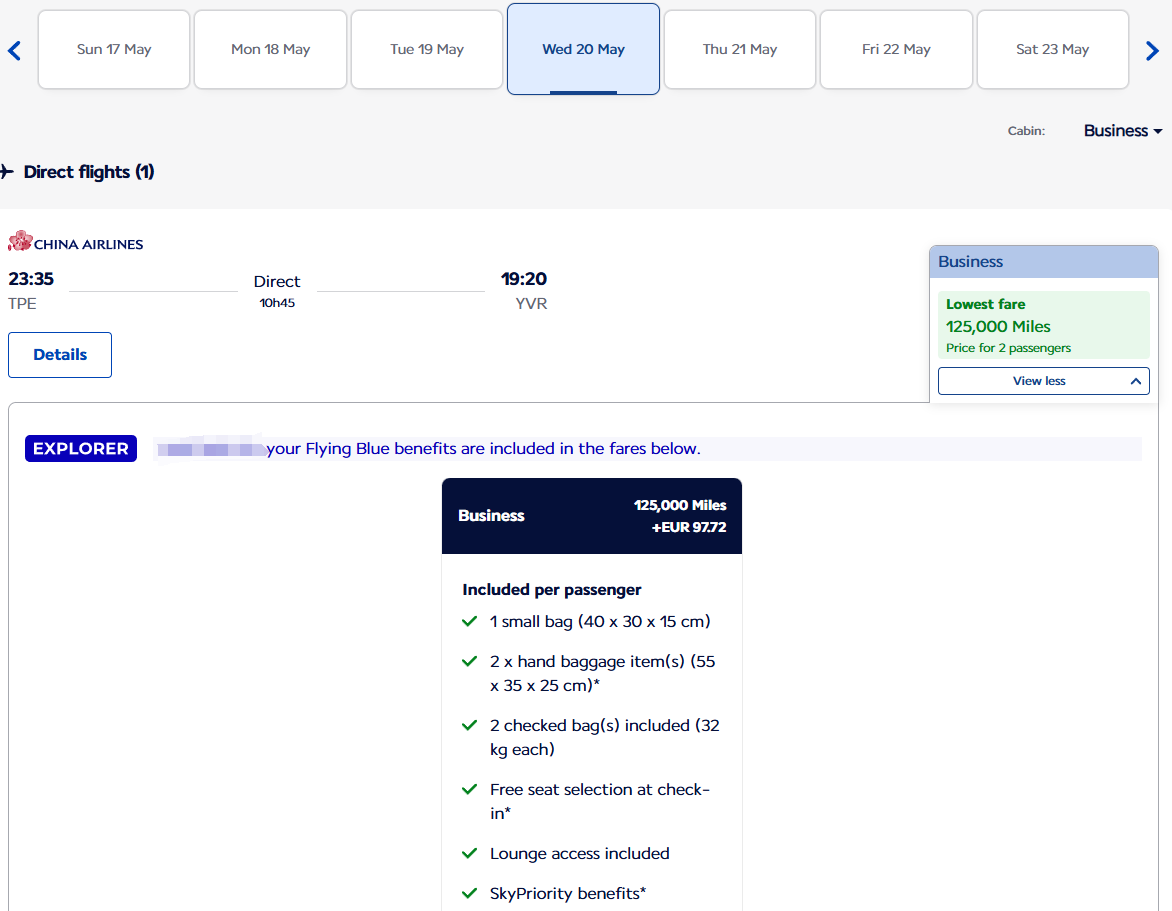The height and width of the screenshot is (911, 1172).
Task: Click the previous dates left arrow
Action: click(14, 50)
